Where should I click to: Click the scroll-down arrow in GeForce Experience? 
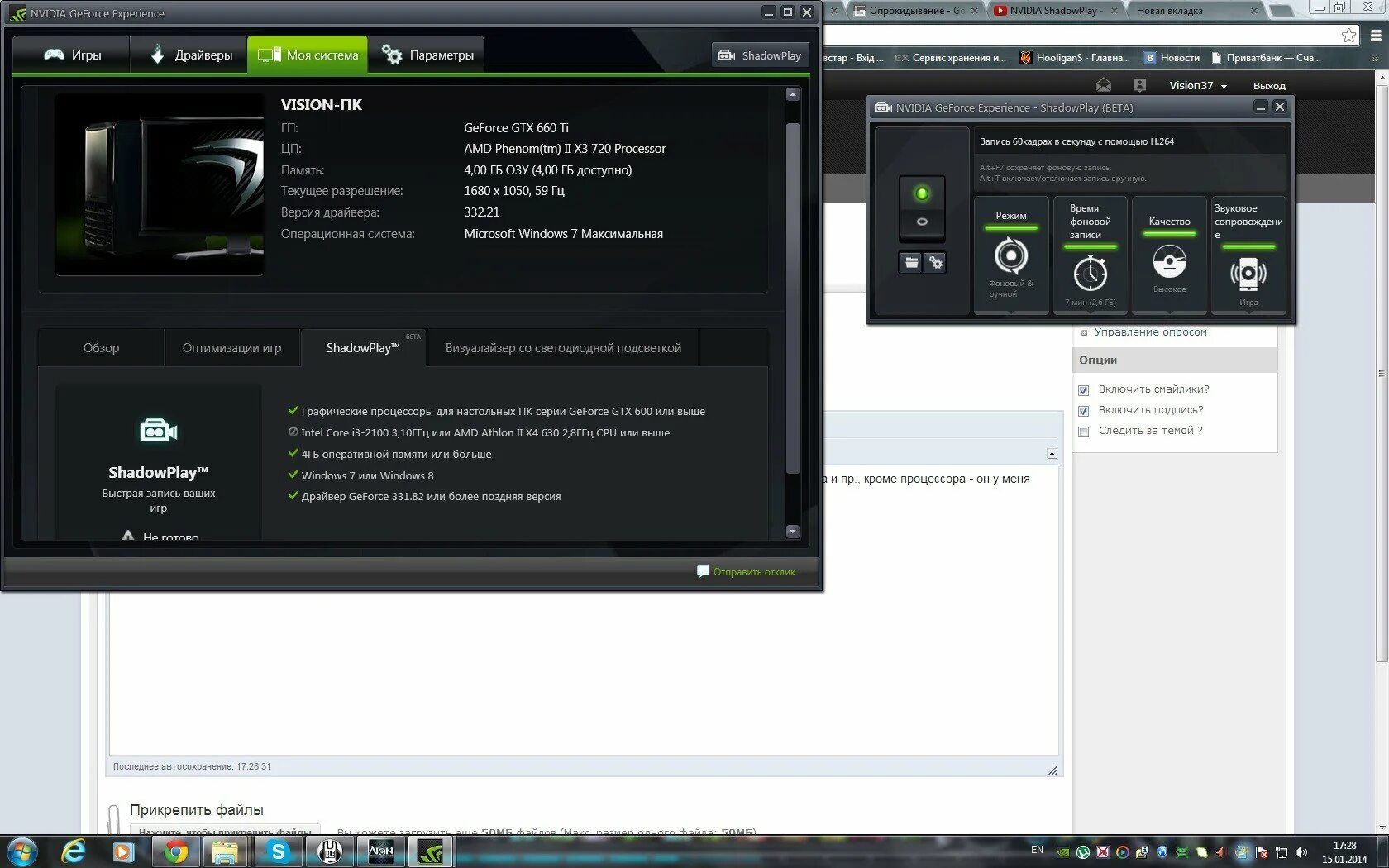click(793, 532)
